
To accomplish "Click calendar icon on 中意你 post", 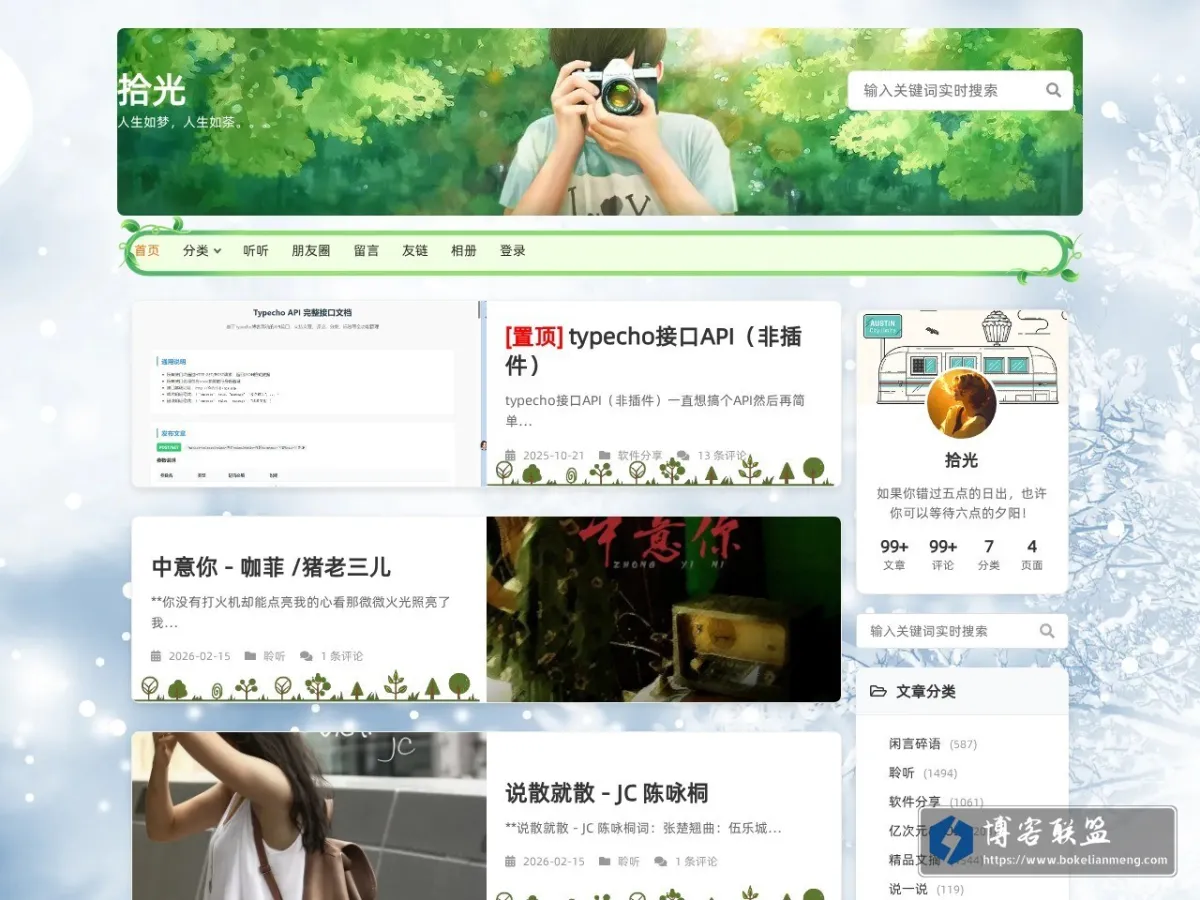I will tap(156, 656).
